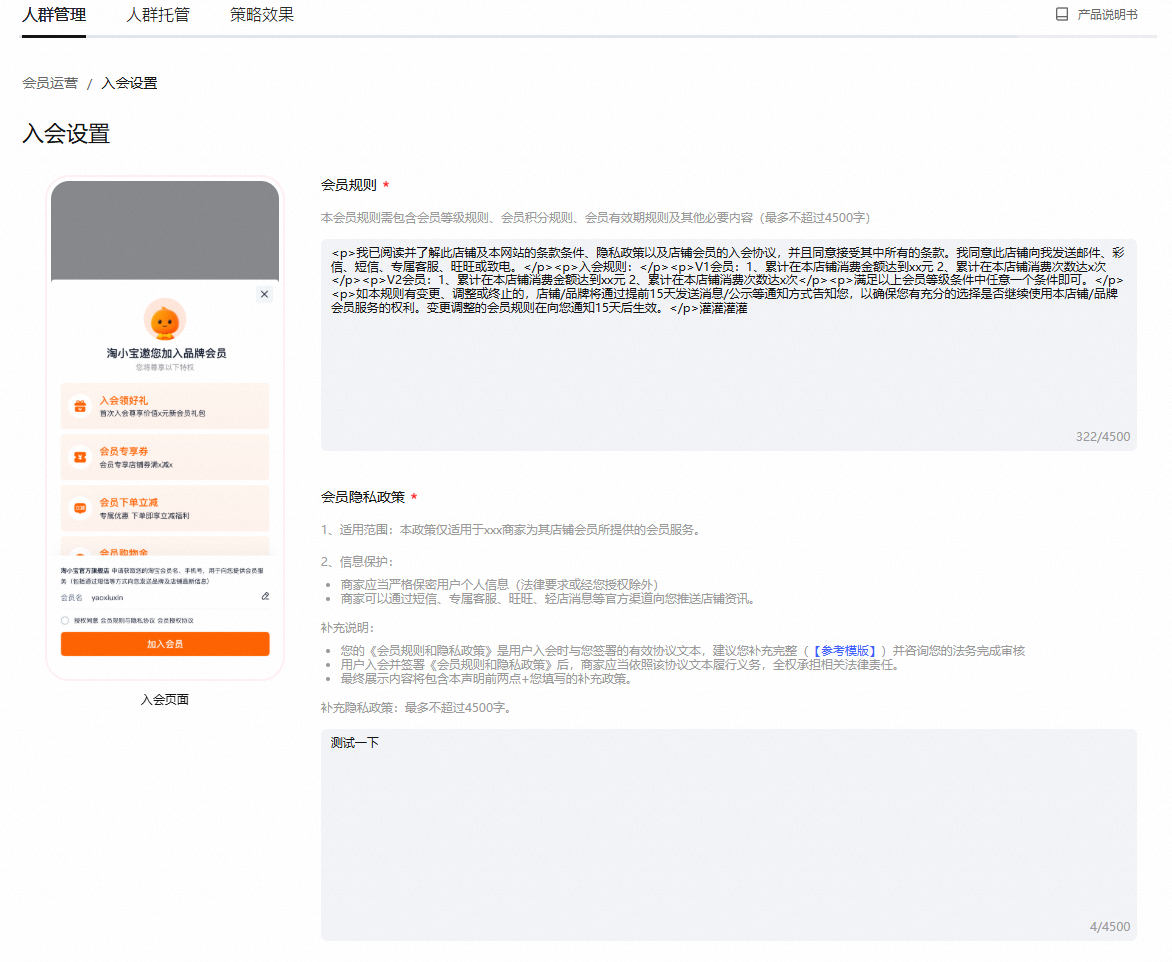Viewport: 1172px width, 962px height.
Task: Select the 授权同意 agreement radio button
Action: point(65,620)
